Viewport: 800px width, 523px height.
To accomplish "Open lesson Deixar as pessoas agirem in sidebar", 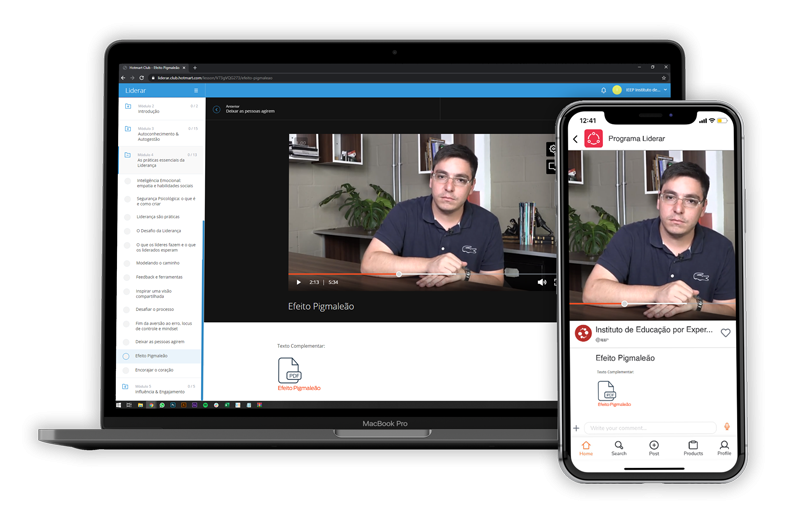I will pyautogui.click(x=159, y=342).
